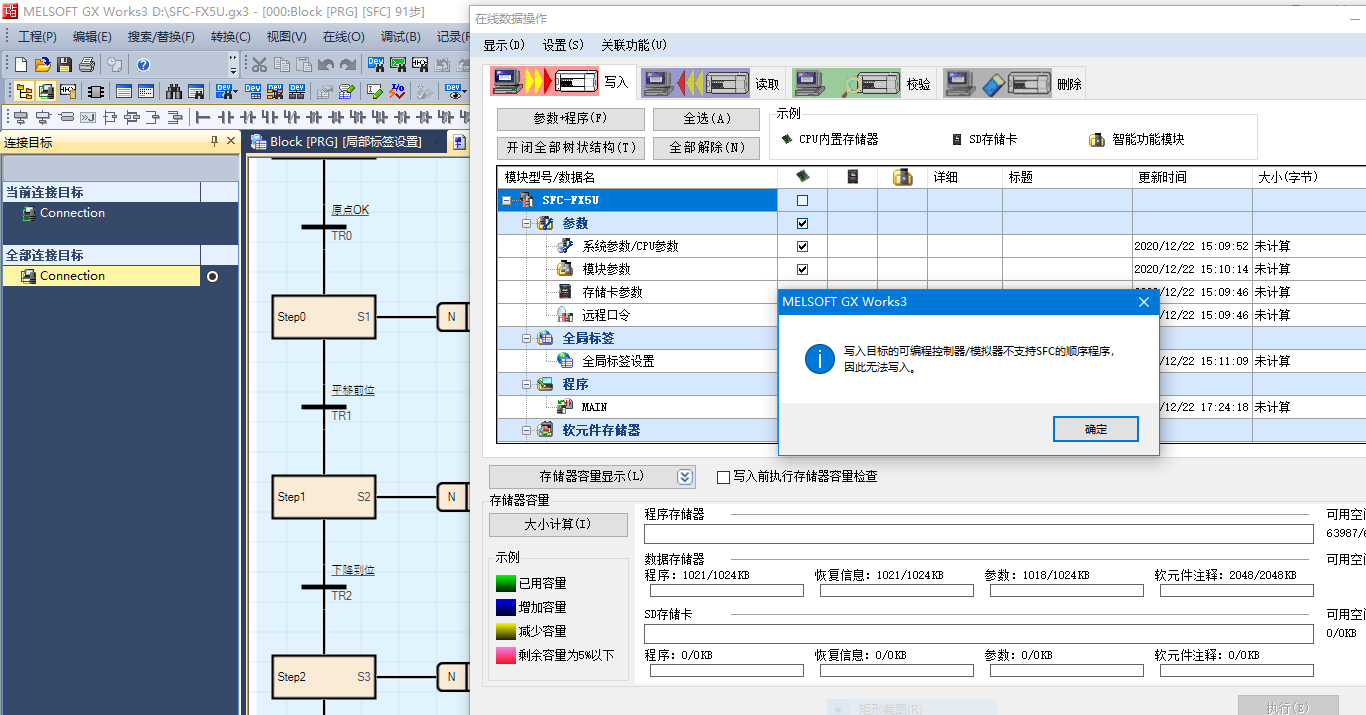The height and width of the screenshot is (715, 1366).
Task: Open the 在线(O) menu
Action: tap(343, 37)
